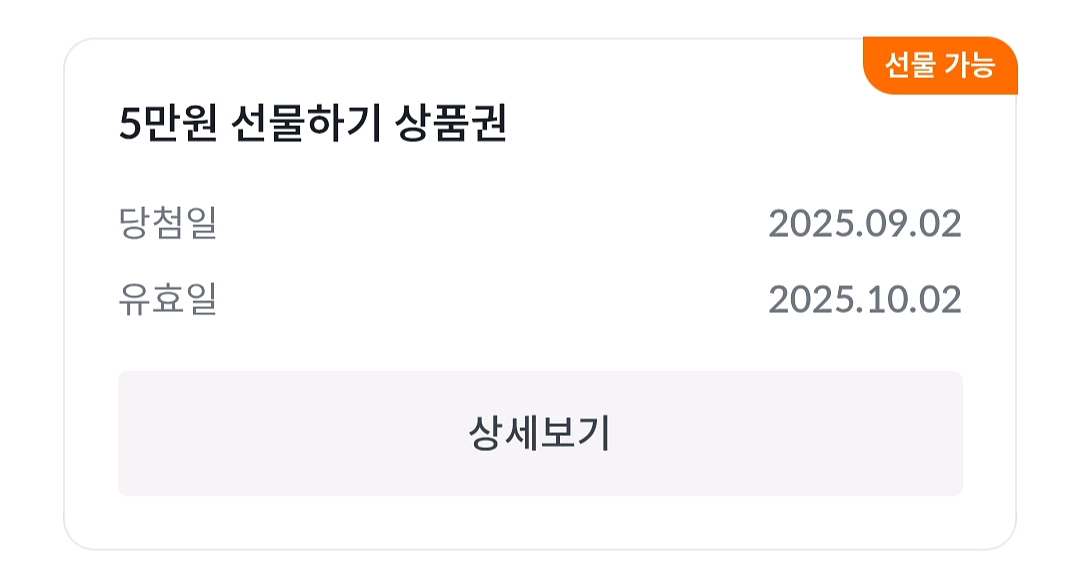Image resolution: width=1080 pixels, height=568 pixels.
Task: Click the 유효일 label
Action: pyautogui.click(x=167, y=299)
